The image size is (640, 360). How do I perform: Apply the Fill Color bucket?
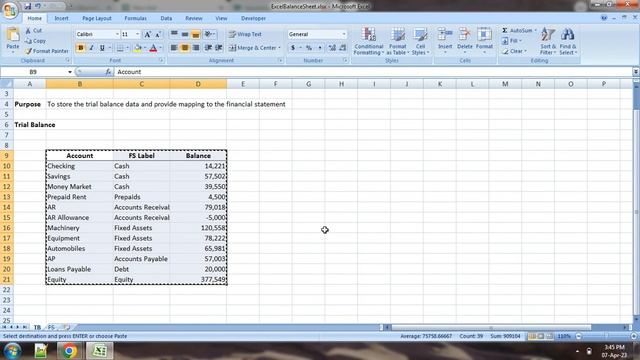138,48
